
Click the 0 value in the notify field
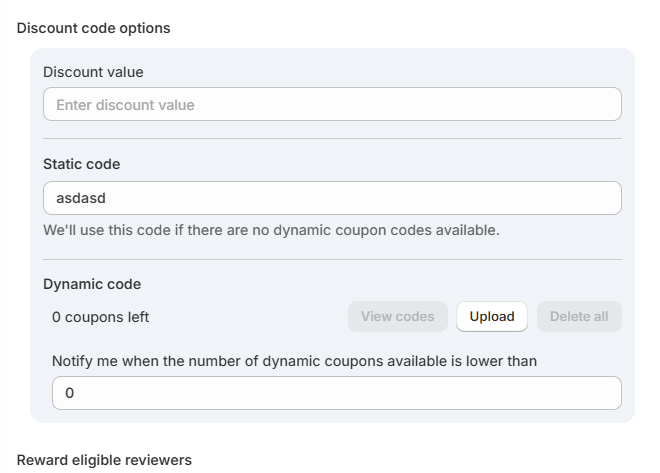(69, 393)
